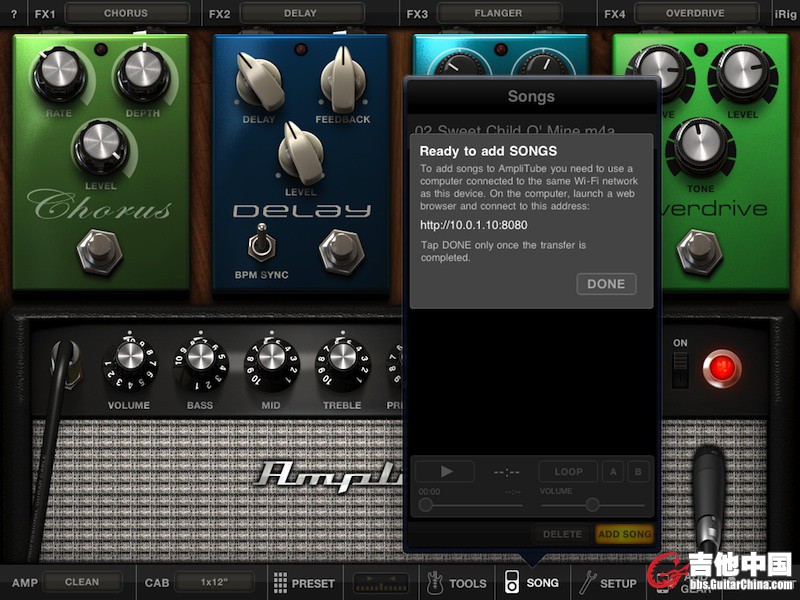Open the SETUP menu
Screen dimensions: 800x600
coord(608,583)
